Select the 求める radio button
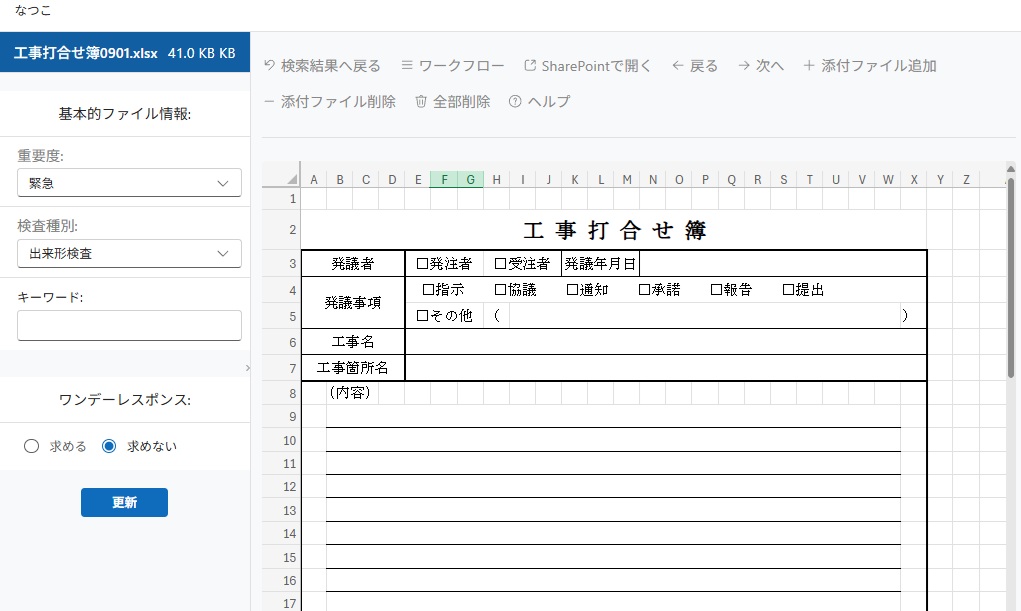 click(x=31, y=446)
